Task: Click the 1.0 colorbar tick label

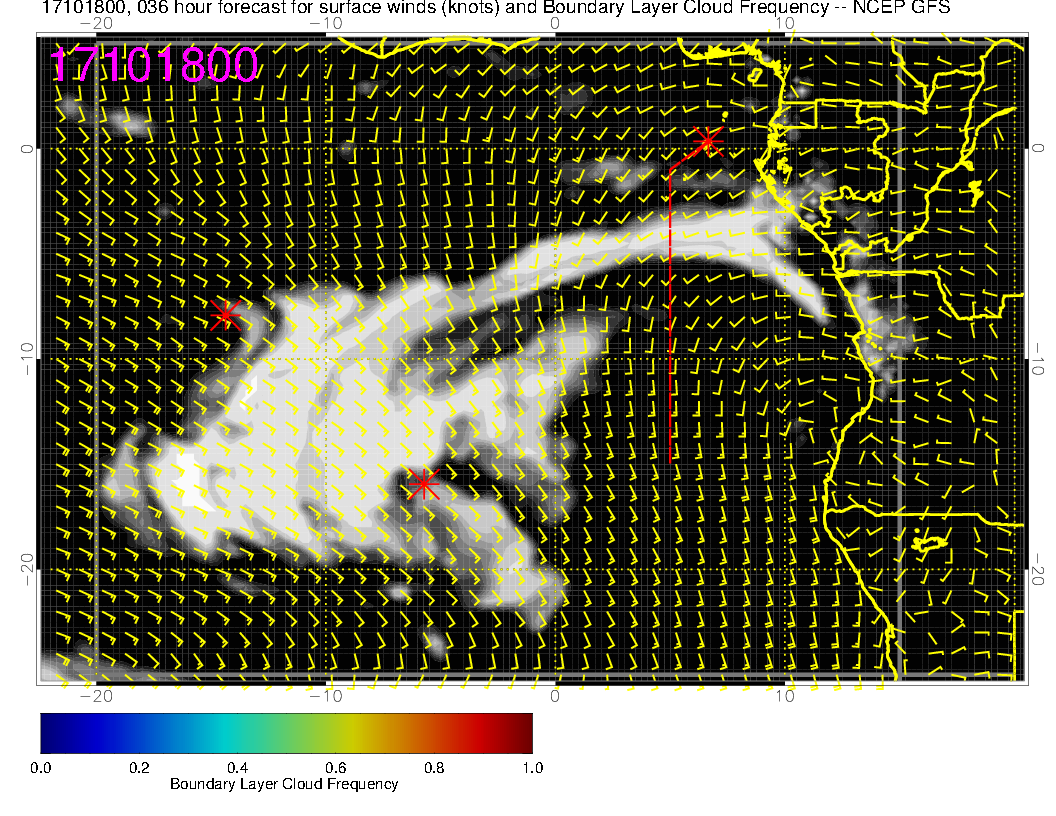Action: pyautogui.click(x=532, y=768)
